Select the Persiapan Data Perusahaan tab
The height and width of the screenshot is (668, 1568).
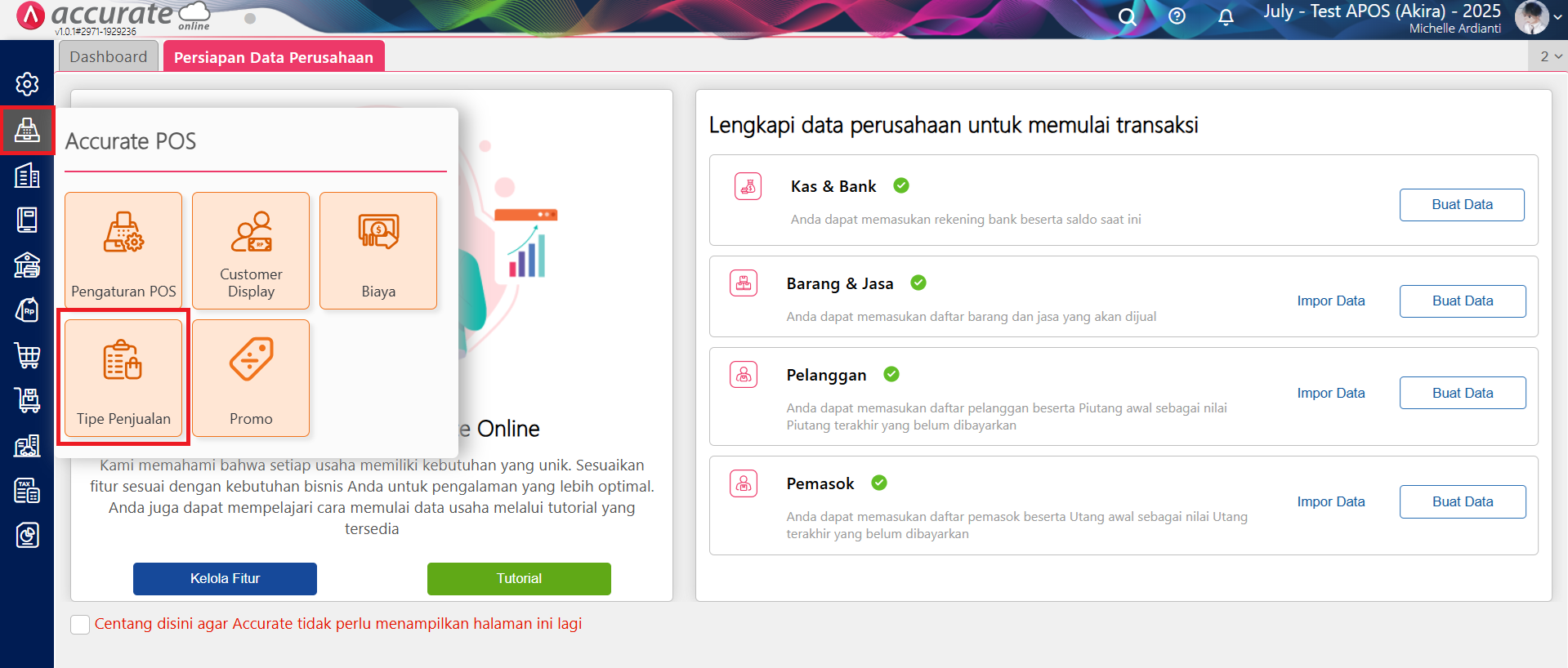pos(274,56)
